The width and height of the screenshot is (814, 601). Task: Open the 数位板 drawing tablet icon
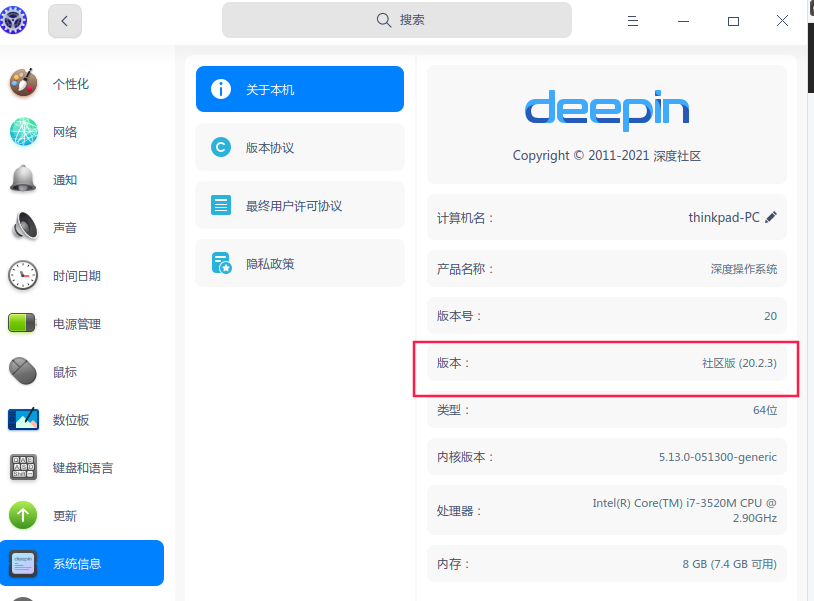point(23,419)
